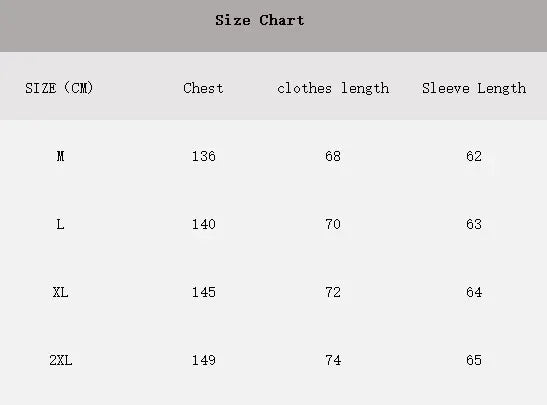The image size is (547, 405).
Task: Select chest value 145
Action: 204,292
